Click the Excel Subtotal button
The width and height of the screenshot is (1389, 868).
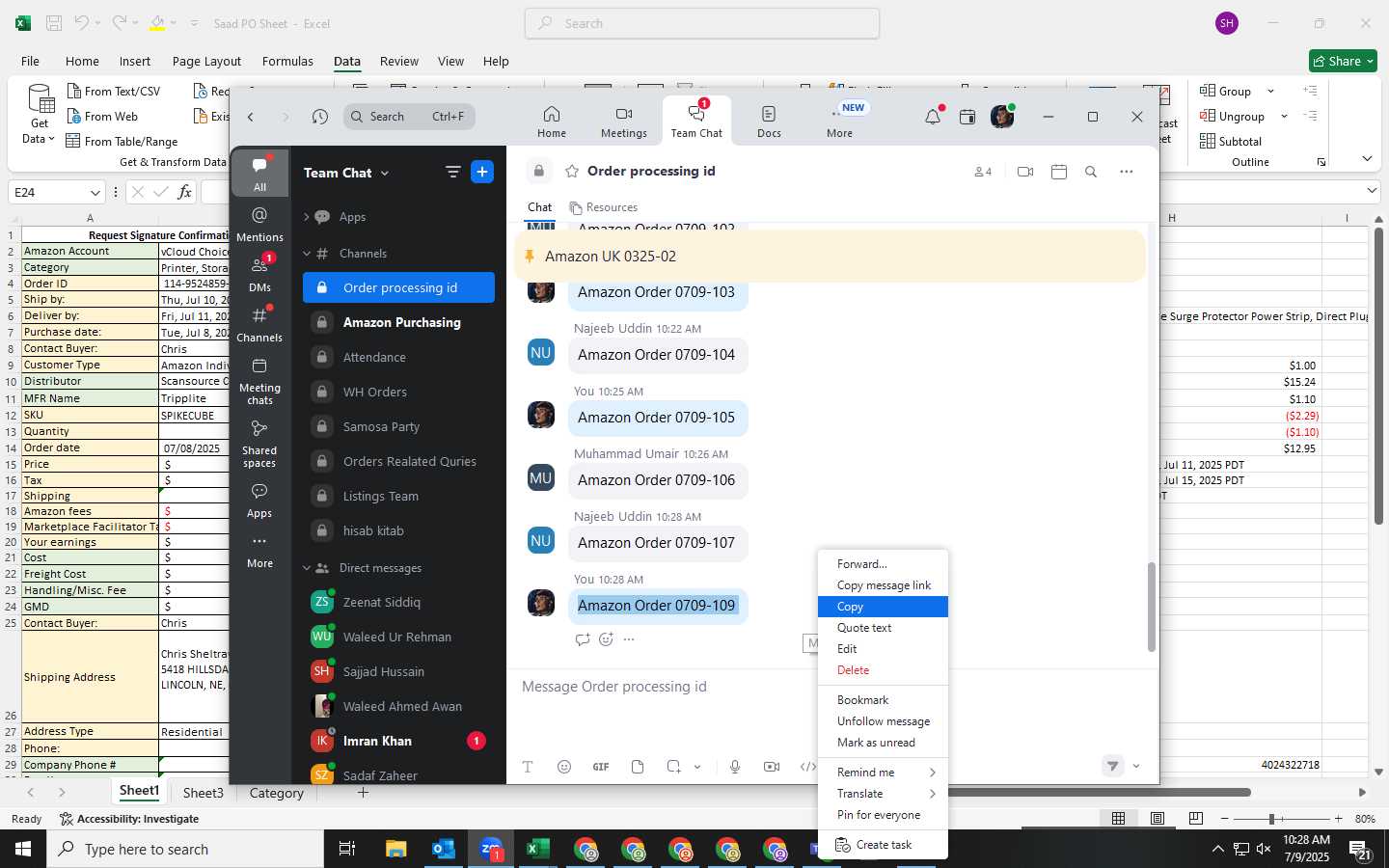(1231, 142)
